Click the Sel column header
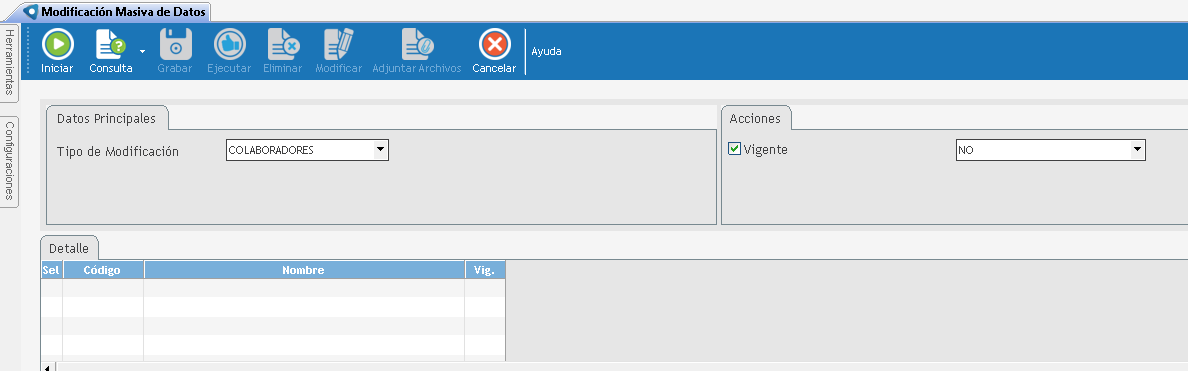Image resolution: width=1188 pixels, height=371 pixels. (52, 270)
